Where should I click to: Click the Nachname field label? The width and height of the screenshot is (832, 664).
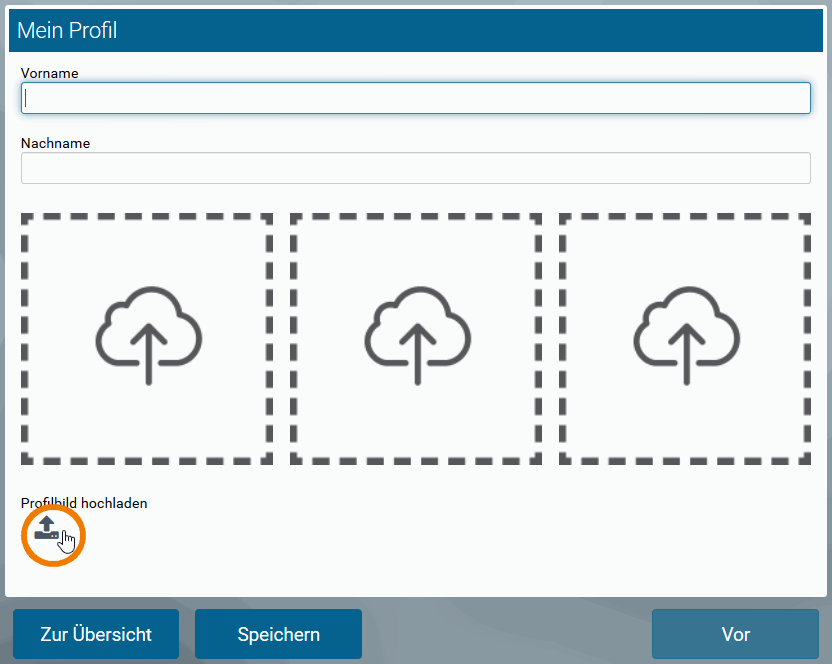[55, 143]
